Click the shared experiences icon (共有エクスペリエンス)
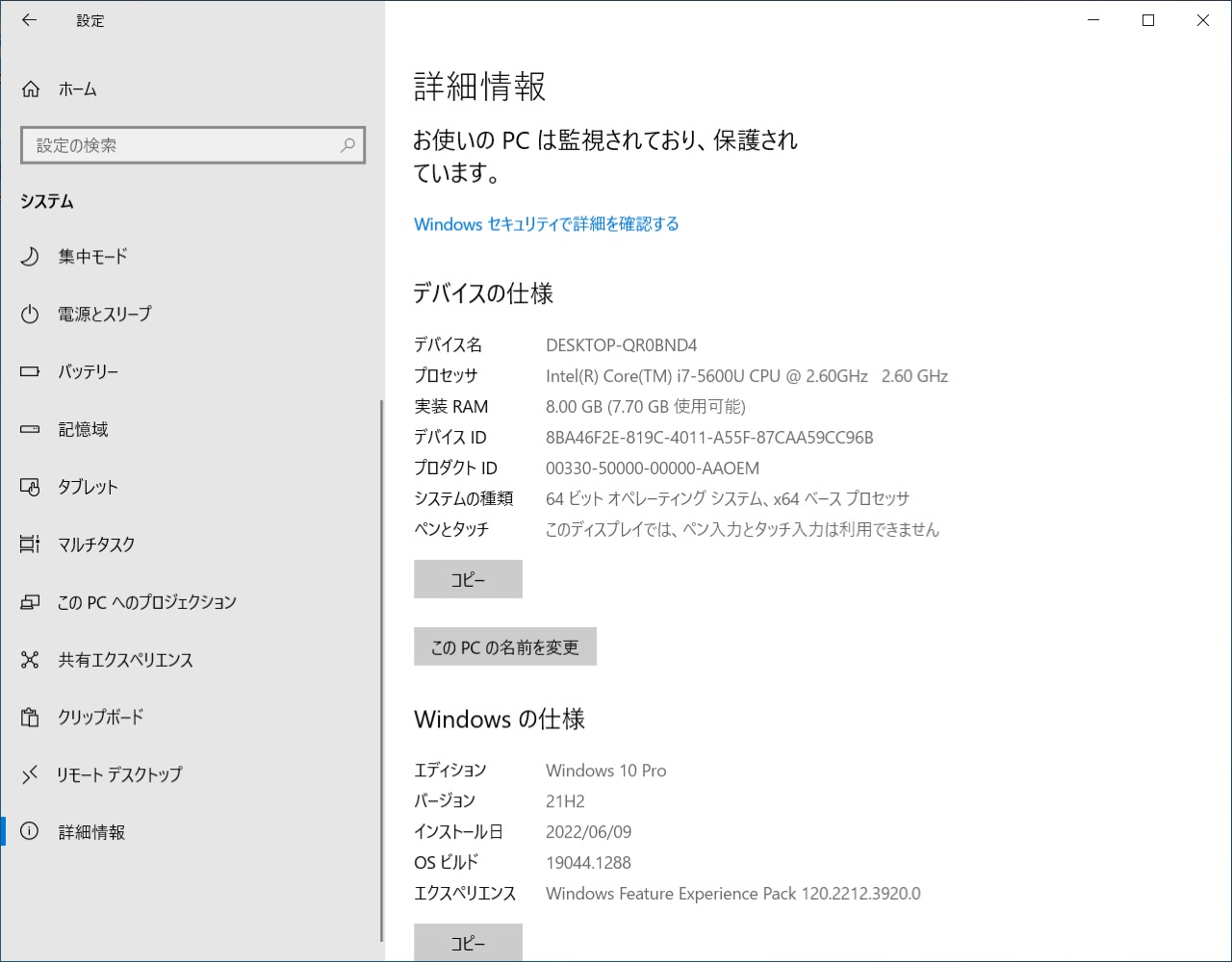 pyautogui.click(x=30, y=660)
